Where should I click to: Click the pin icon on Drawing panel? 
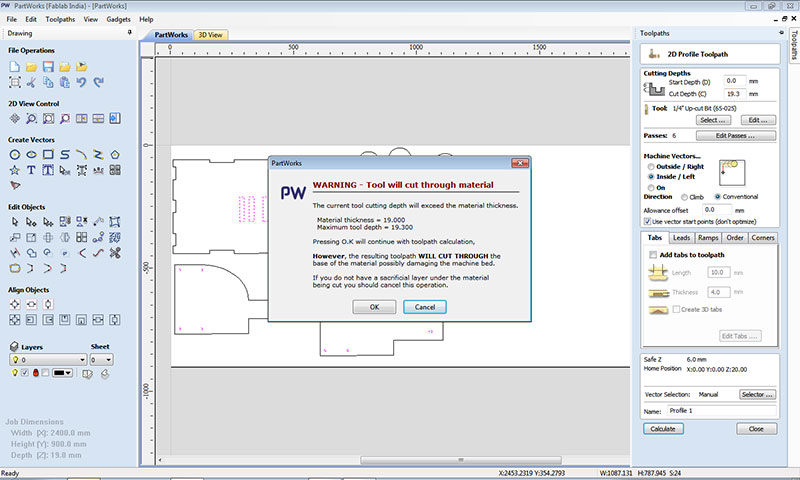click(x=130, y=33)
